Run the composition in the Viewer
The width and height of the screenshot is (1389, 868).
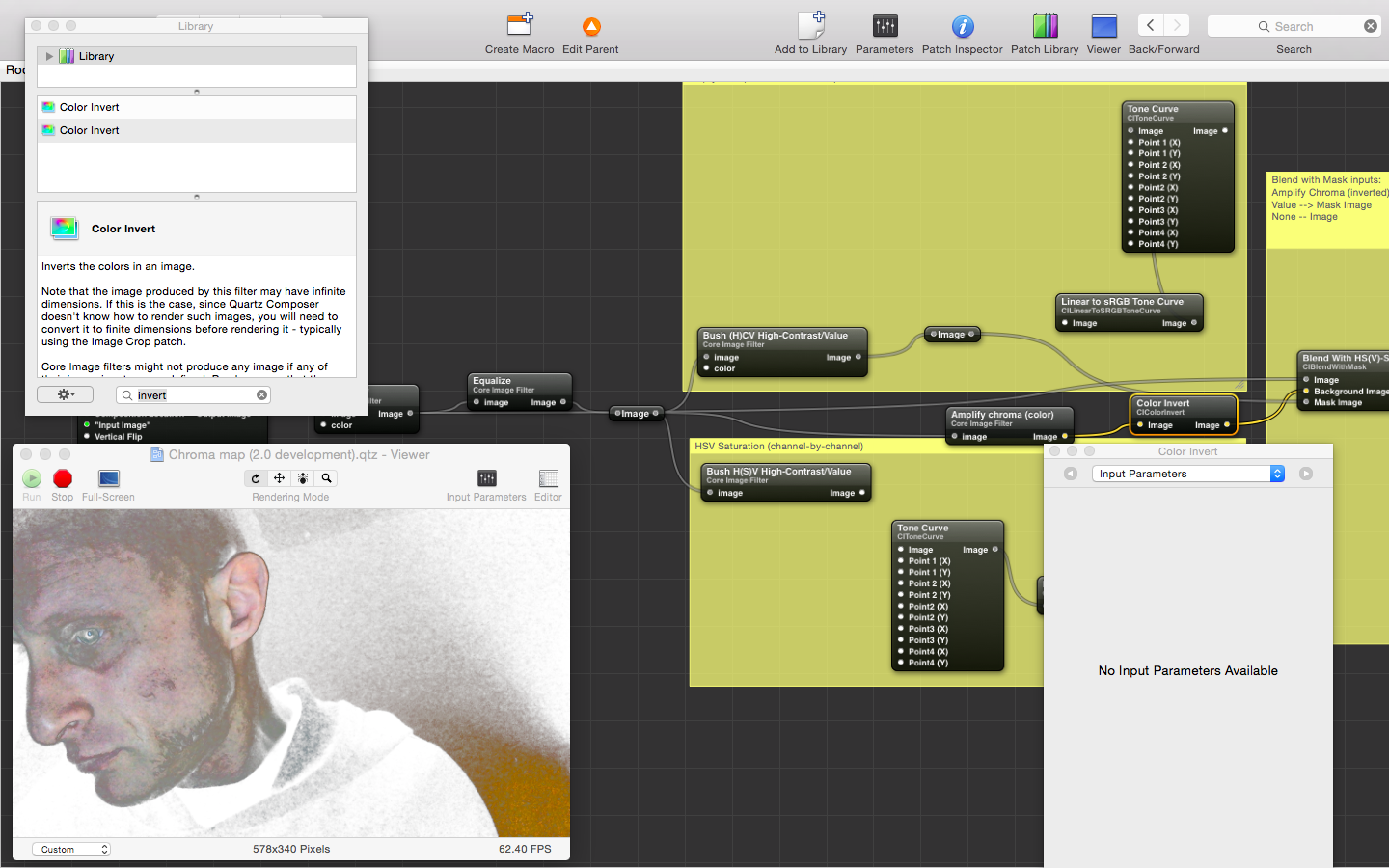tap(32, 478)
